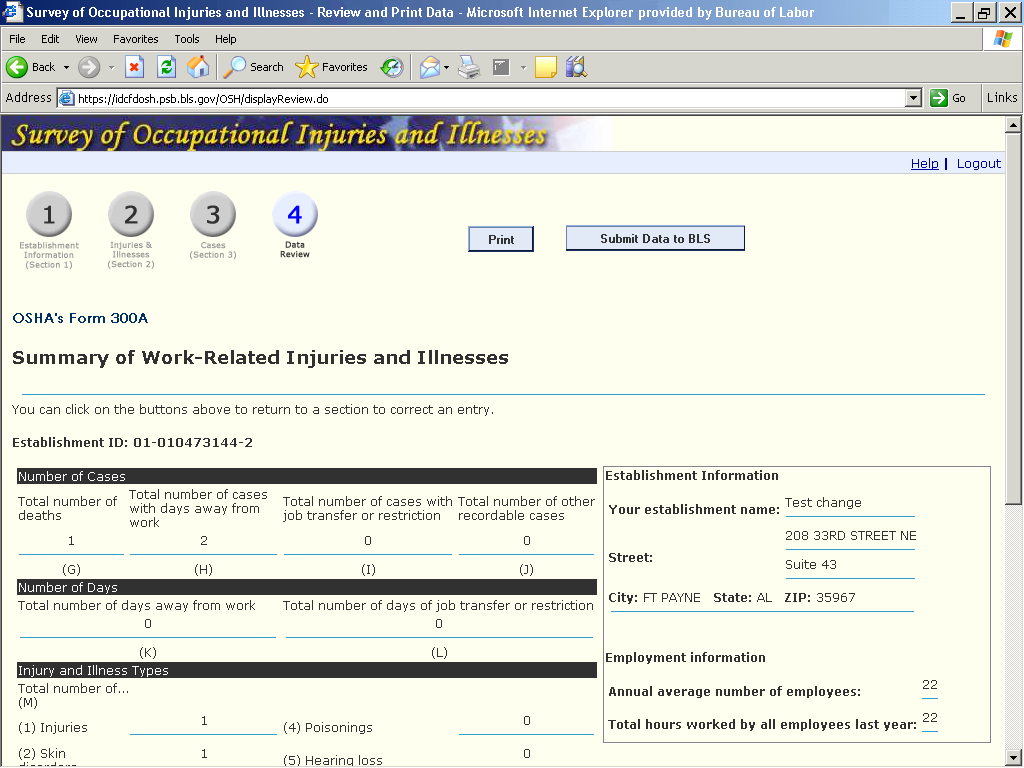Return to step 1 Establishment Information
Screen dimensions: 1024x768
click(x=48, y=216)
